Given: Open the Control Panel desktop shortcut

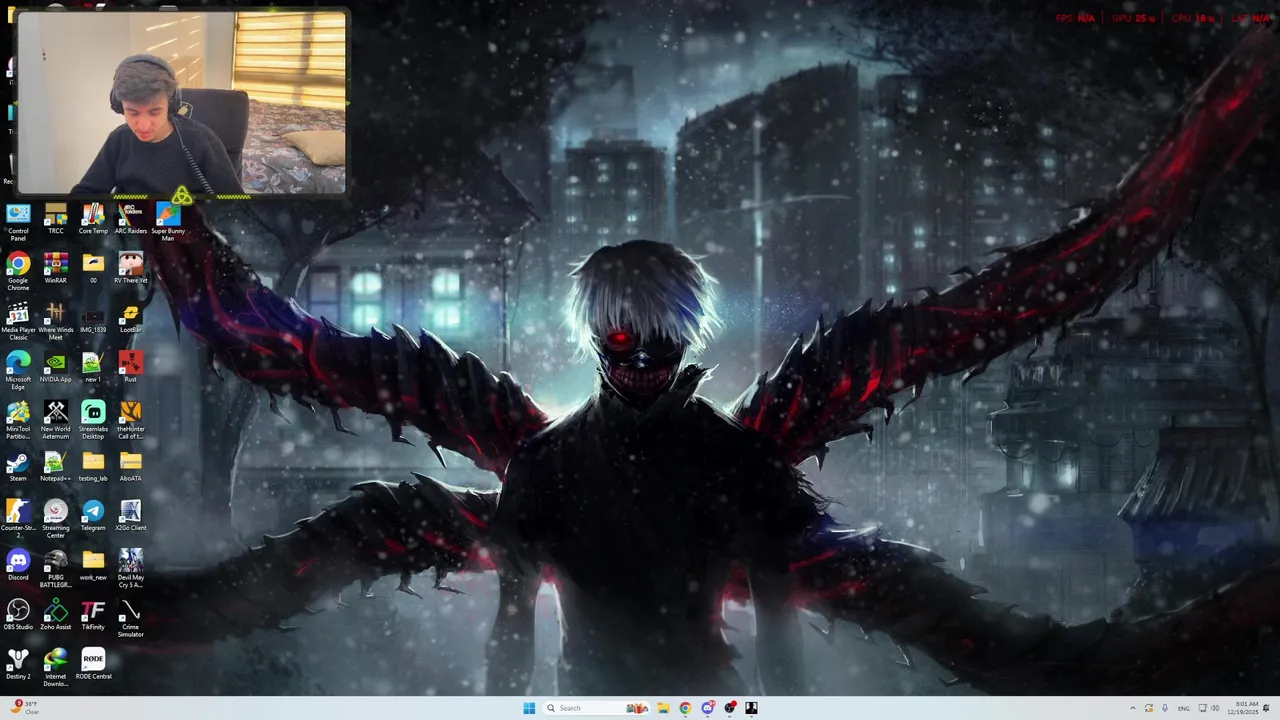Looking at the screenshot, I should point(18,221).
